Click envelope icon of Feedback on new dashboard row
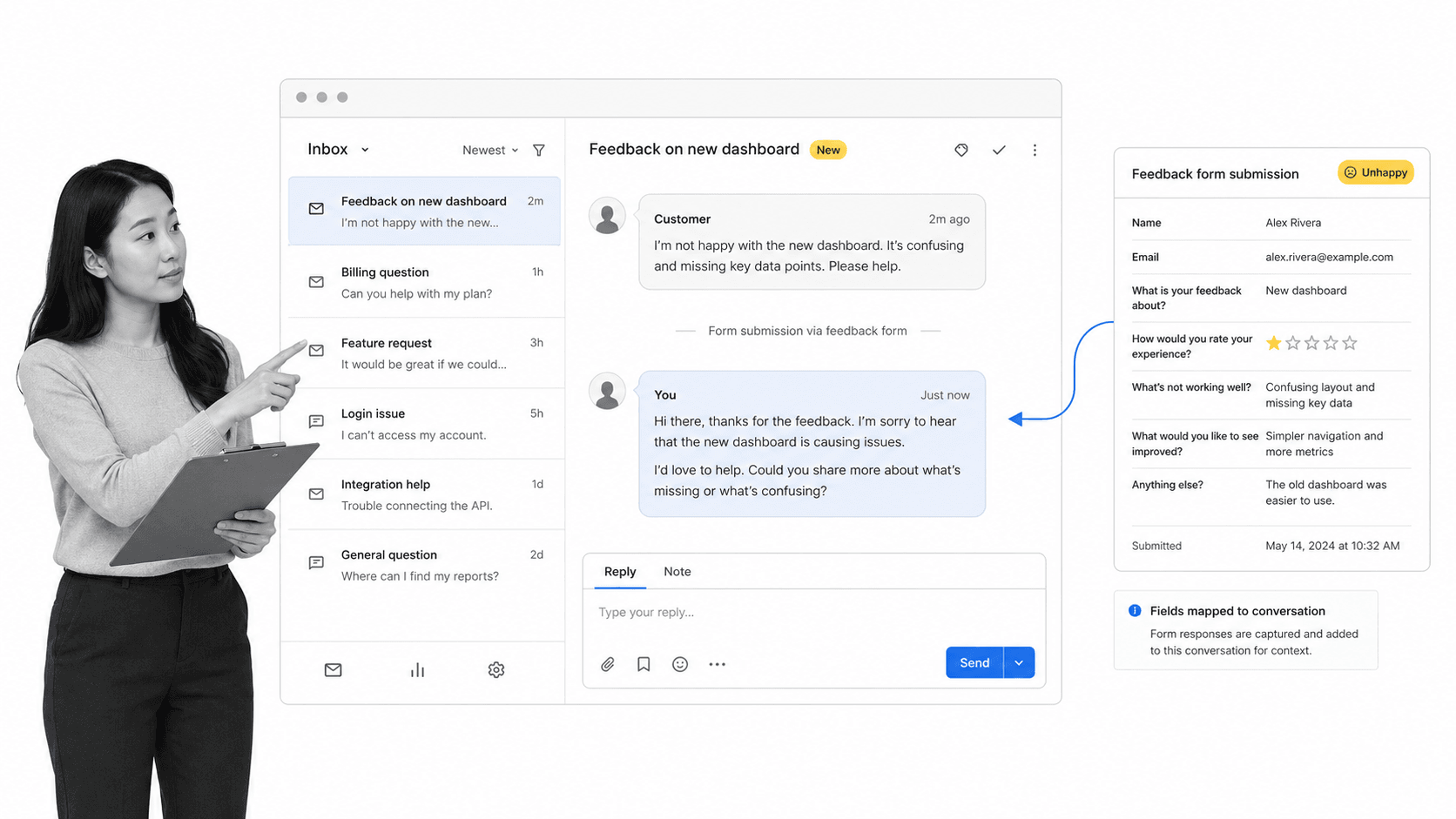This screenshot has height=819, width=1456. click(x=316, y=209)
